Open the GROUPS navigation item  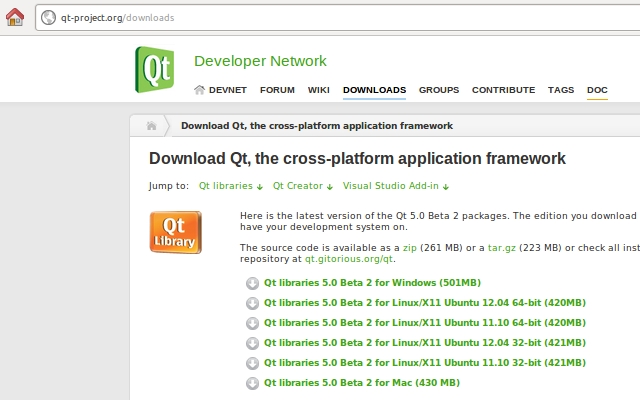(439, 90)
